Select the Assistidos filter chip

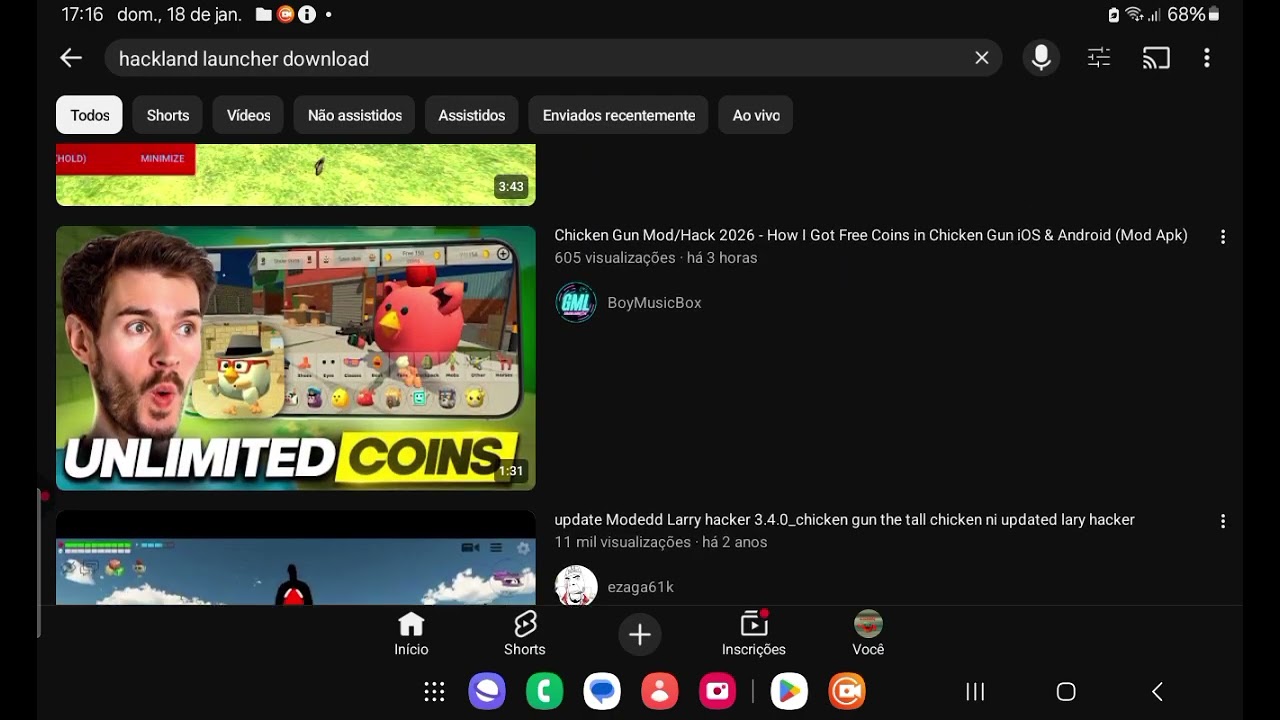click(x=472, y=115)
